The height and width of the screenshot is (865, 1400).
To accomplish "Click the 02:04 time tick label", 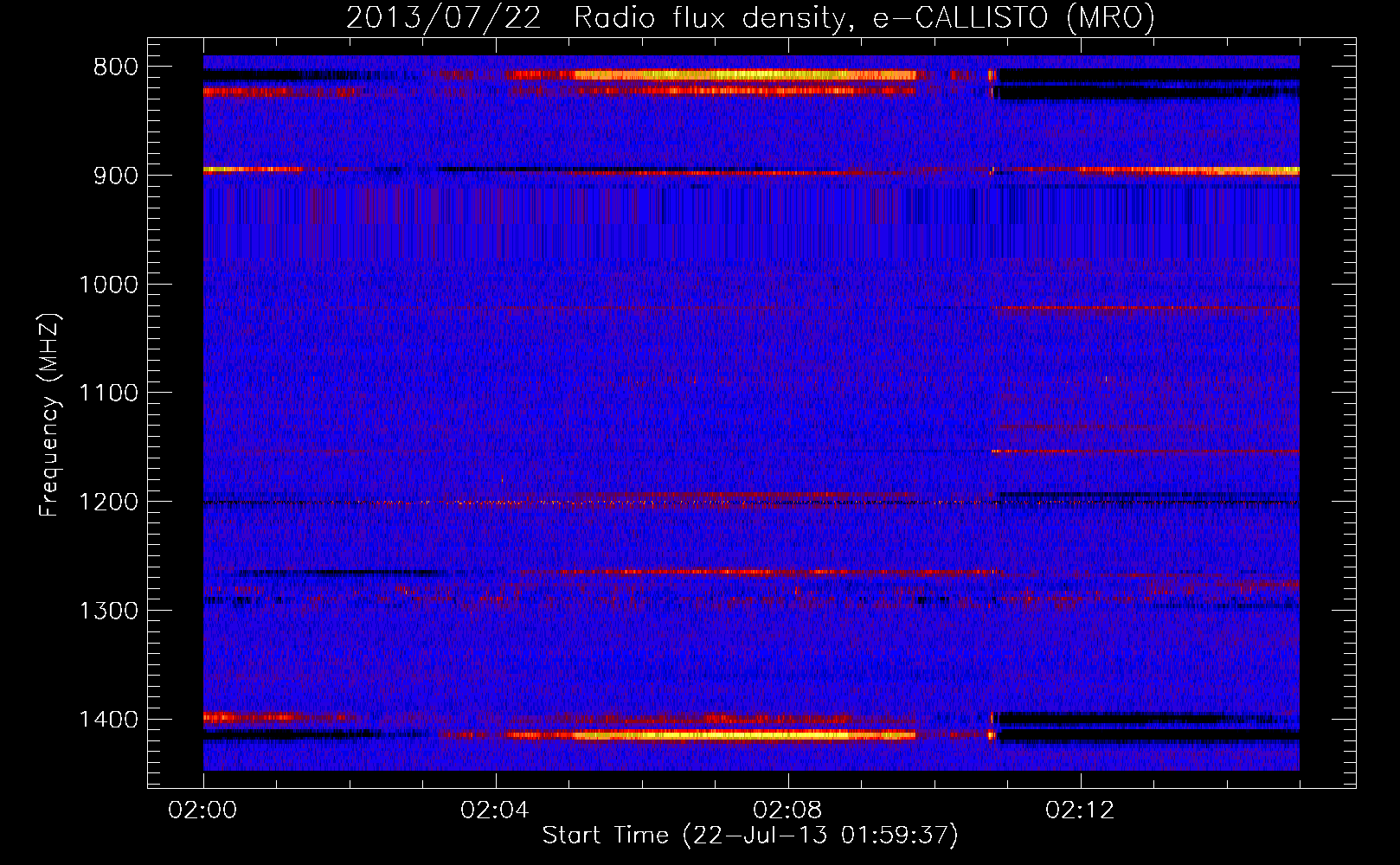I will (x=495, y=811).
